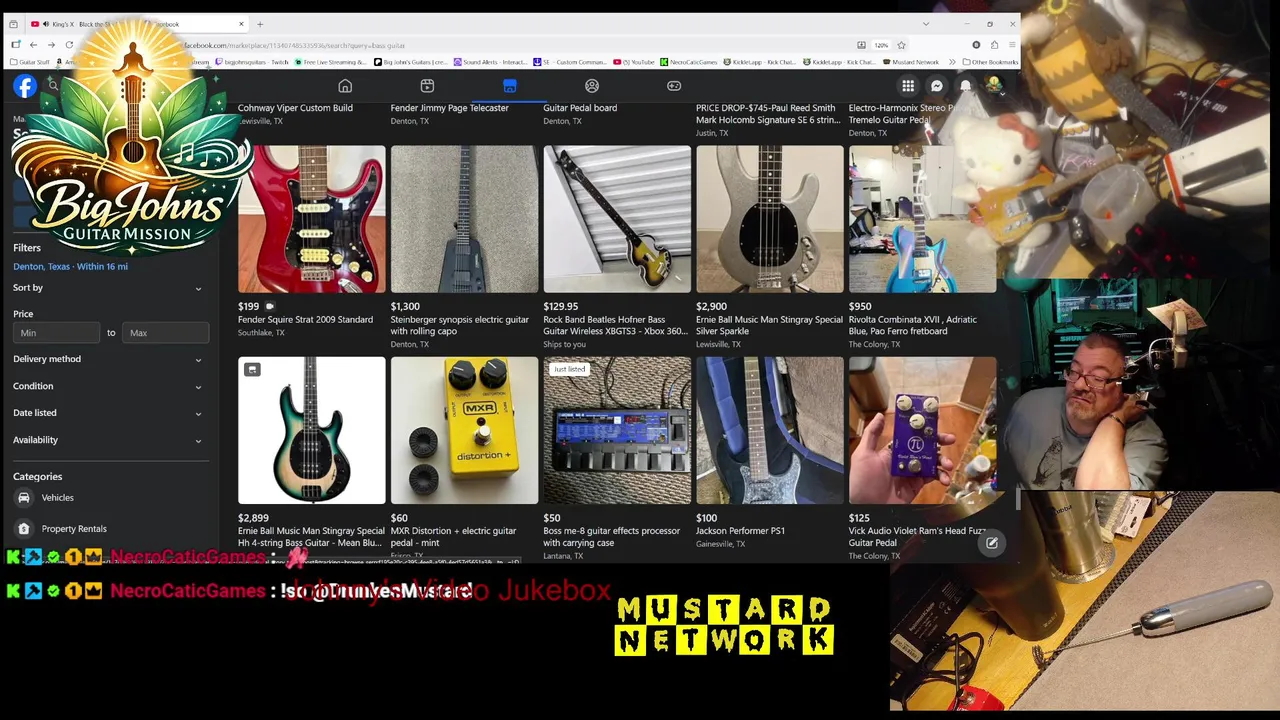The image size is (1280, 720).
Task: Click Fender Squire Strat 2009 Standard title
Action: [x=305, y=320]
